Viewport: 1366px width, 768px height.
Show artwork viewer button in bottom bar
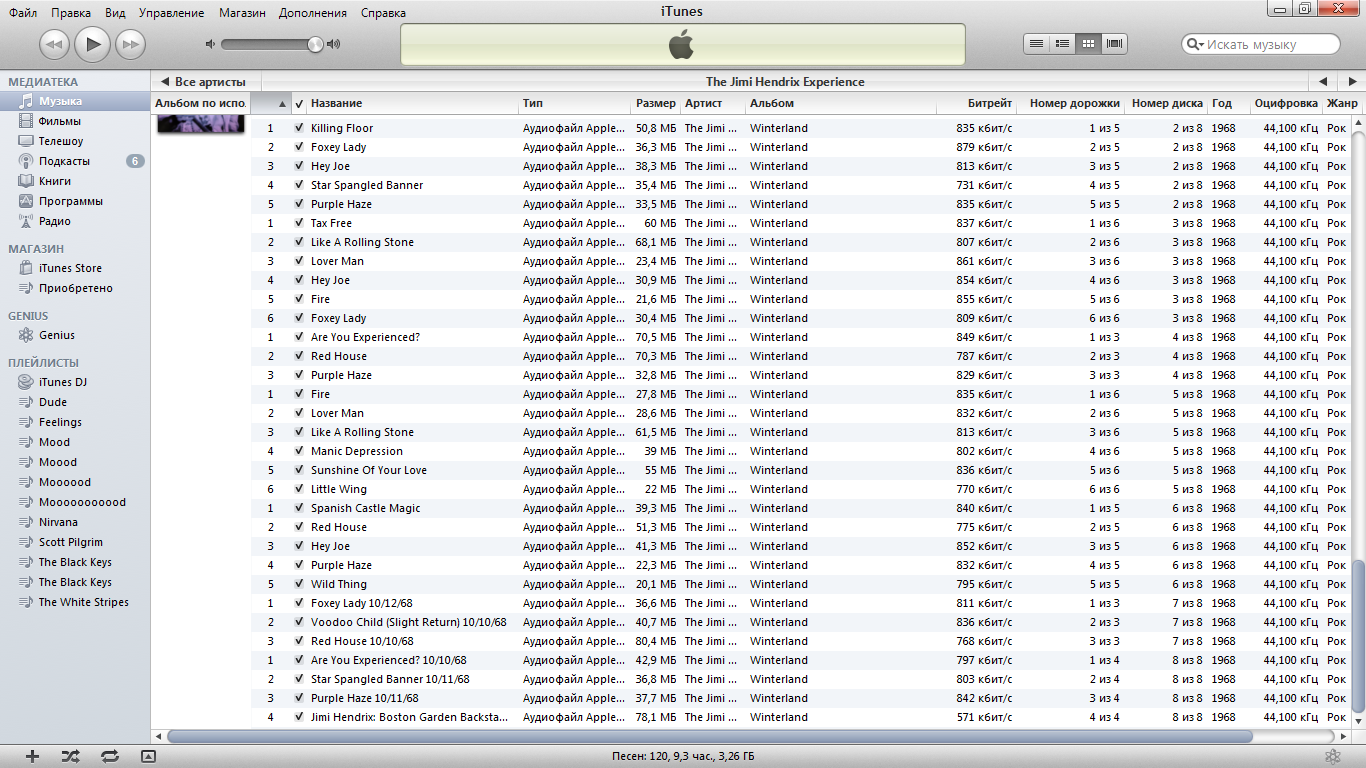coord(148,757)
